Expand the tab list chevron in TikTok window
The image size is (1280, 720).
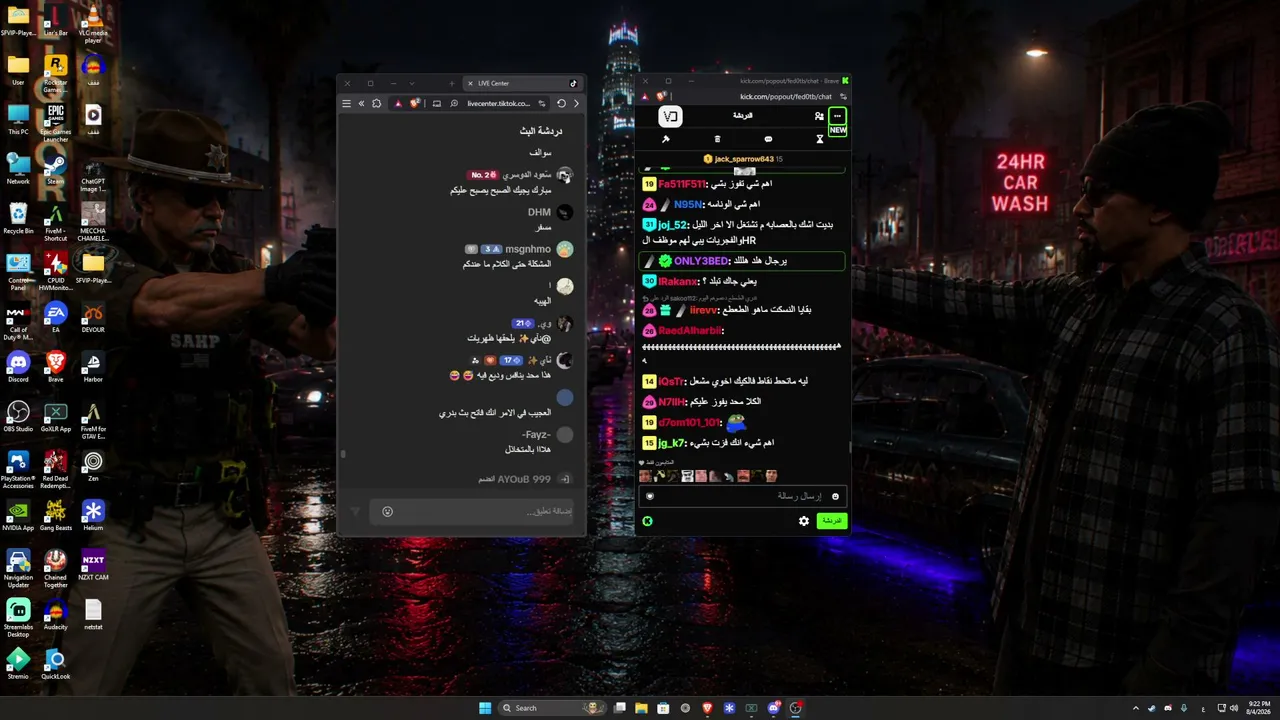click(412, 83)
